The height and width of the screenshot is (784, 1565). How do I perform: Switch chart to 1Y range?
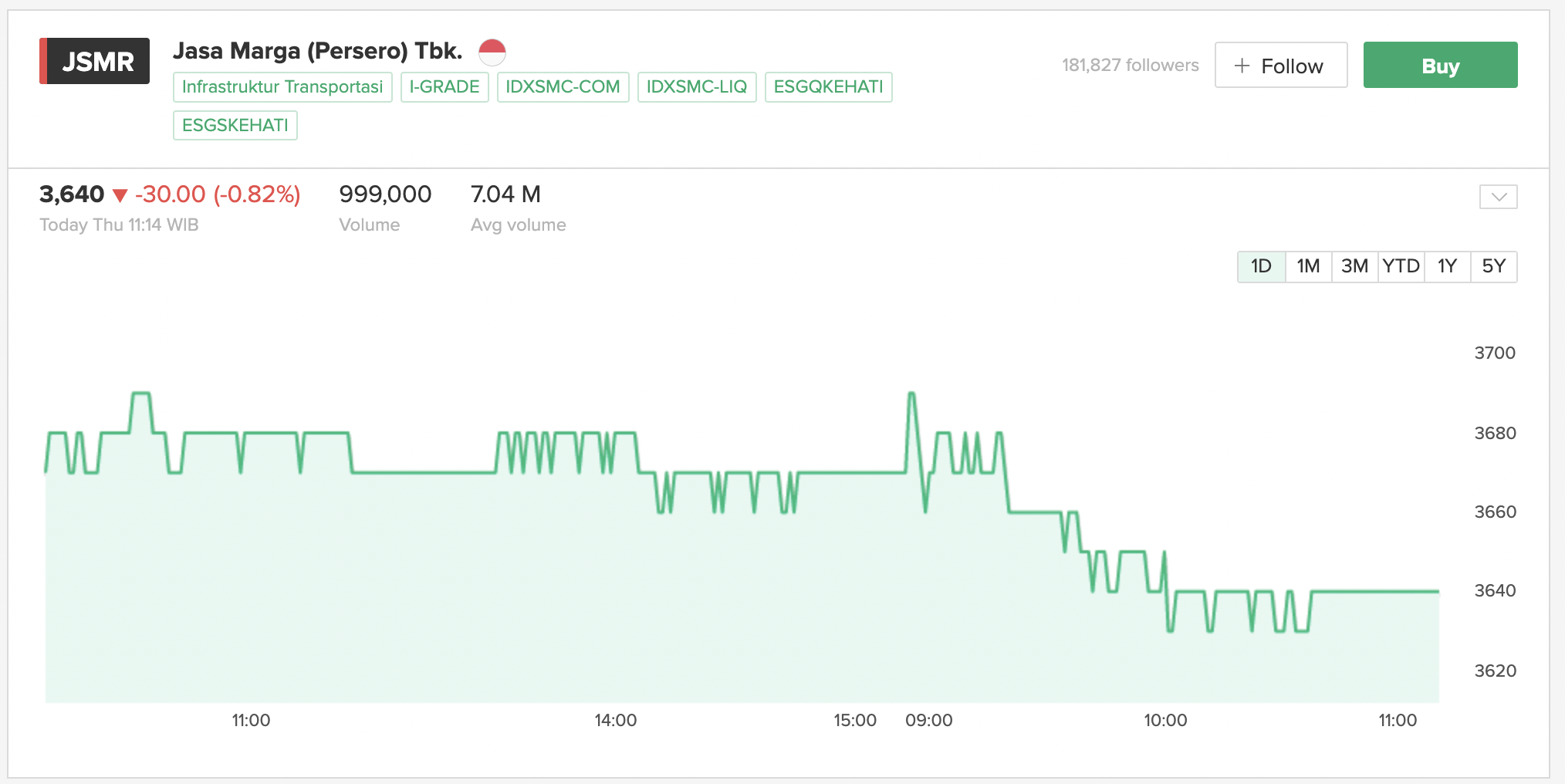point(1447,267)
